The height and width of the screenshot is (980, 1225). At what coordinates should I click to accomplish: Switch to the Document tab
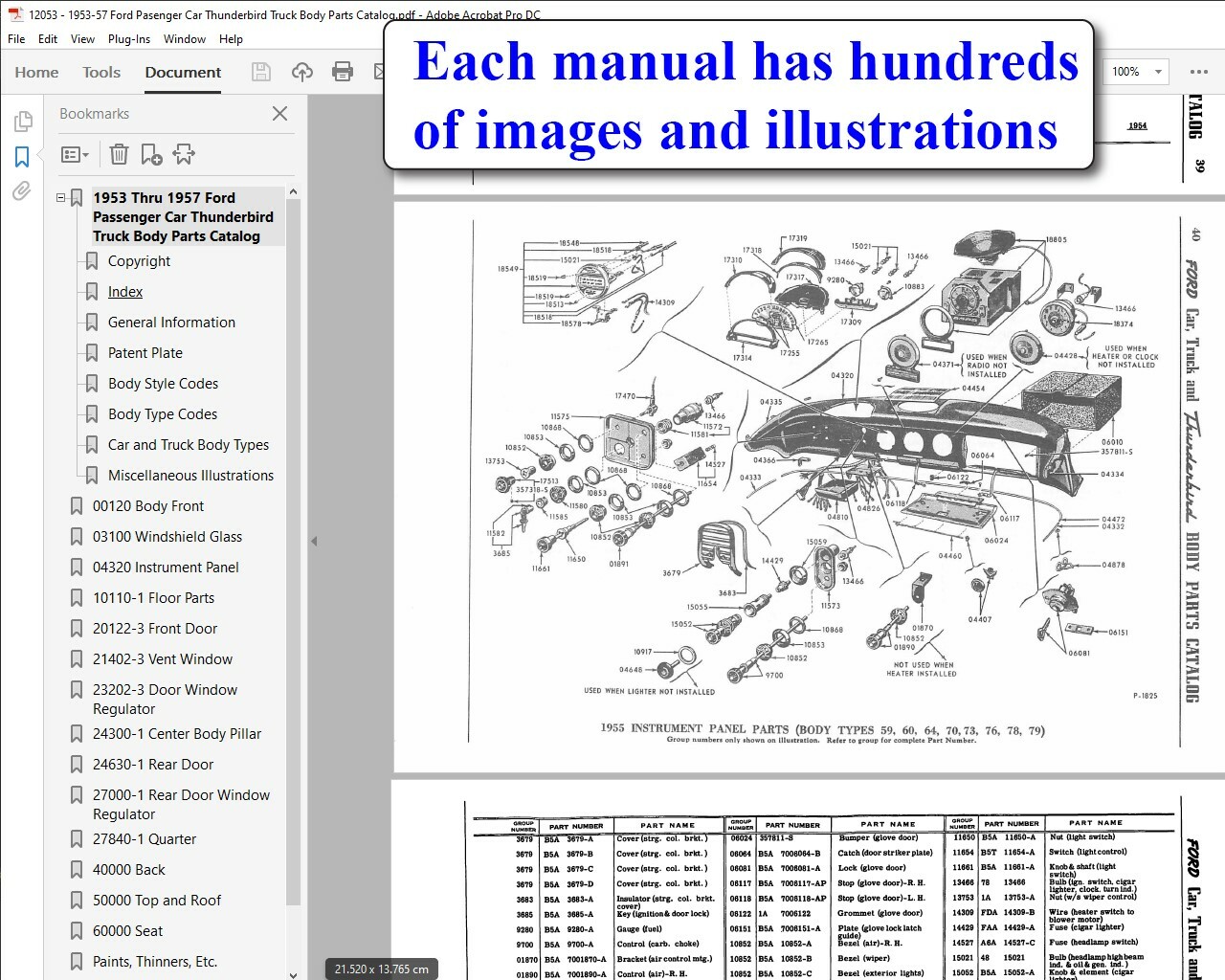point(183,72)
